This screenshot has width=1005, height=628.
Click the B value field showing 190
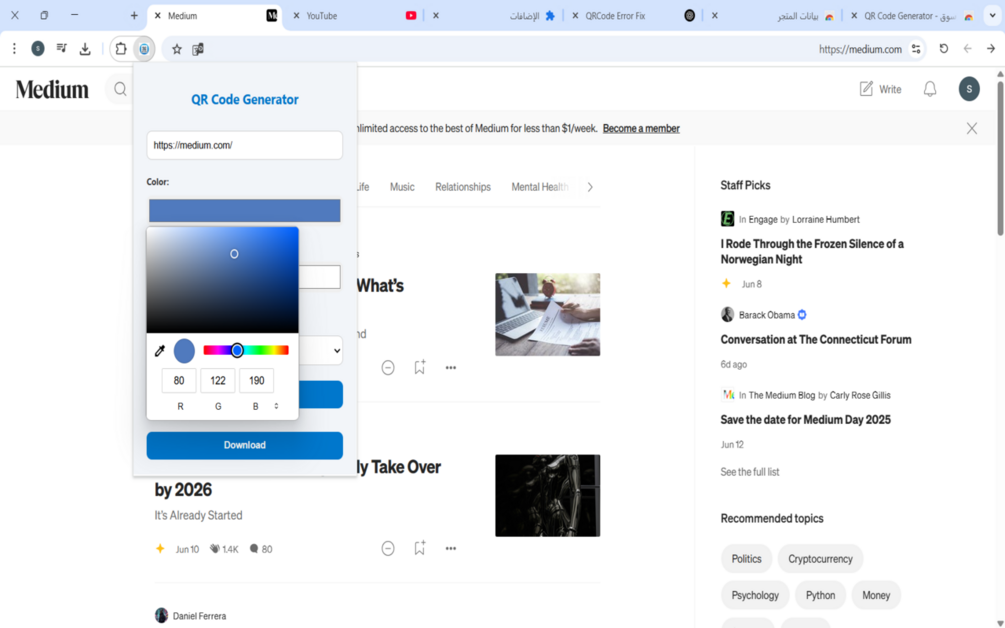coord(256,381)
